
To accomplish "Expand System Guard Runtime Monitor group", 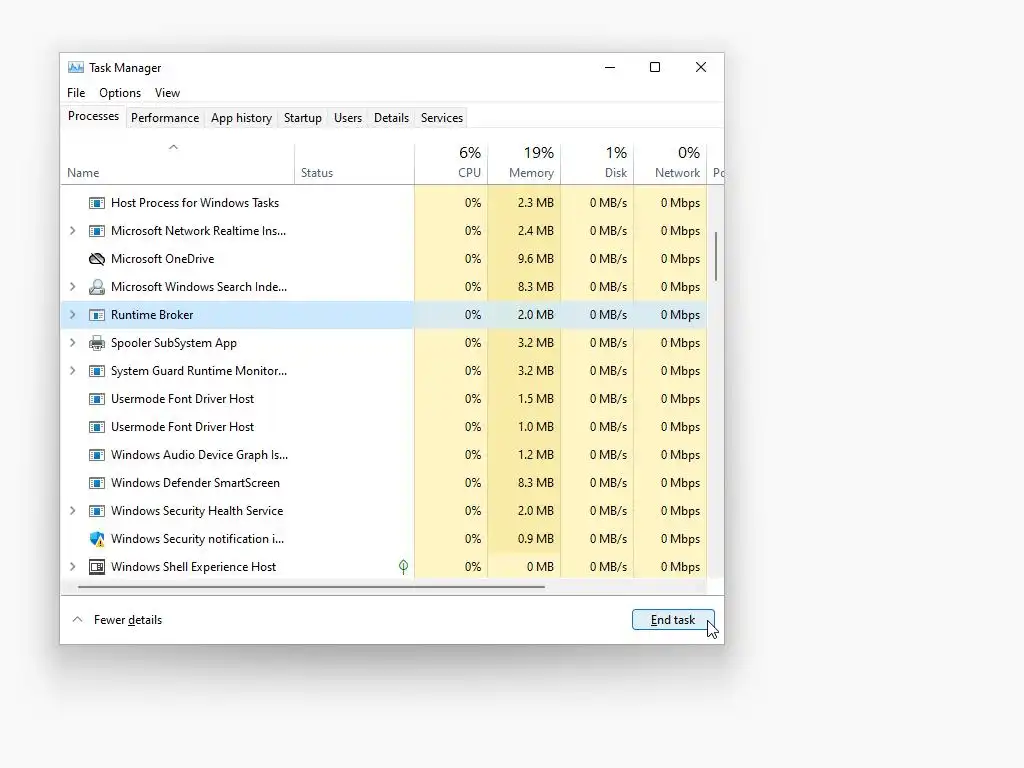I will coord(72,371).
